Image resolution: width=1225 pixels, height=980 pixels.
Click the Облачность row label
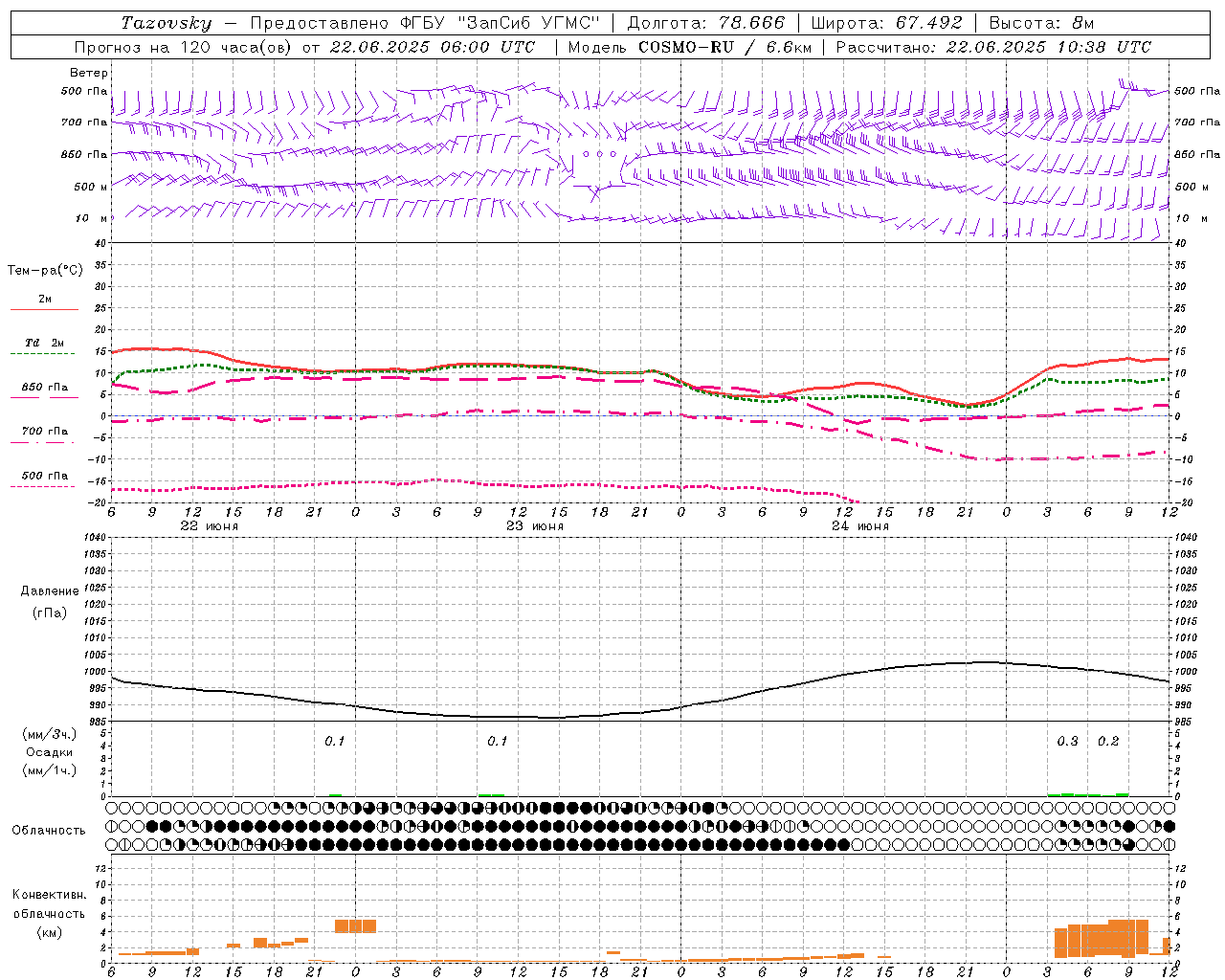click(x=49, y=830)
